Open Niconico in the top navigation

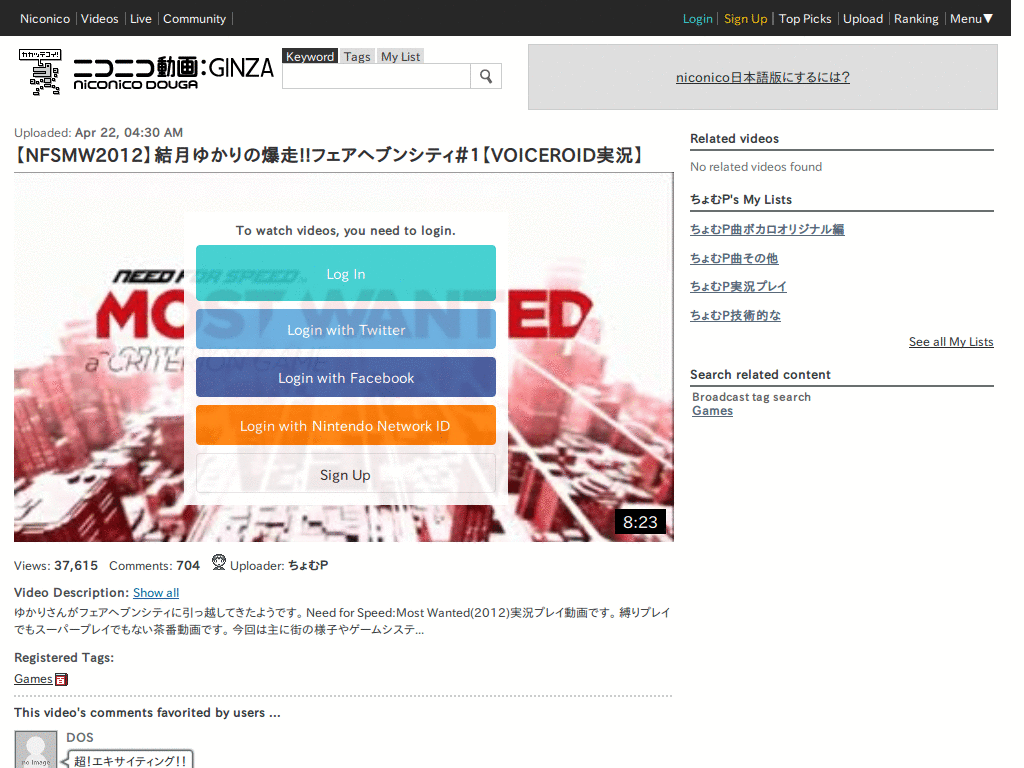tap(45, 19)
